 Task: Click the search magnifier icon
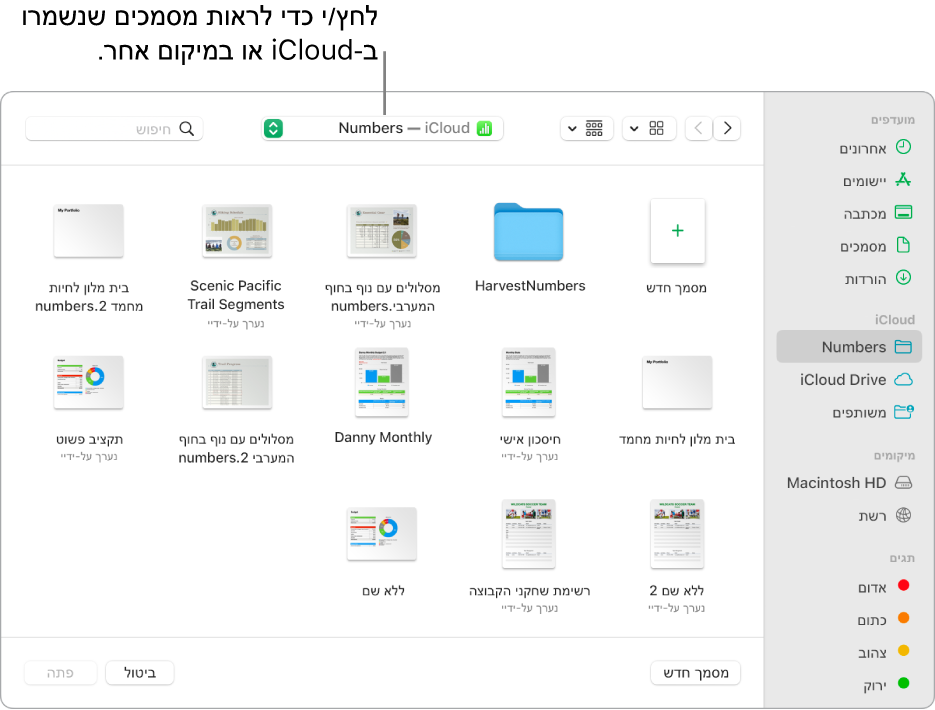pos(187,129)
